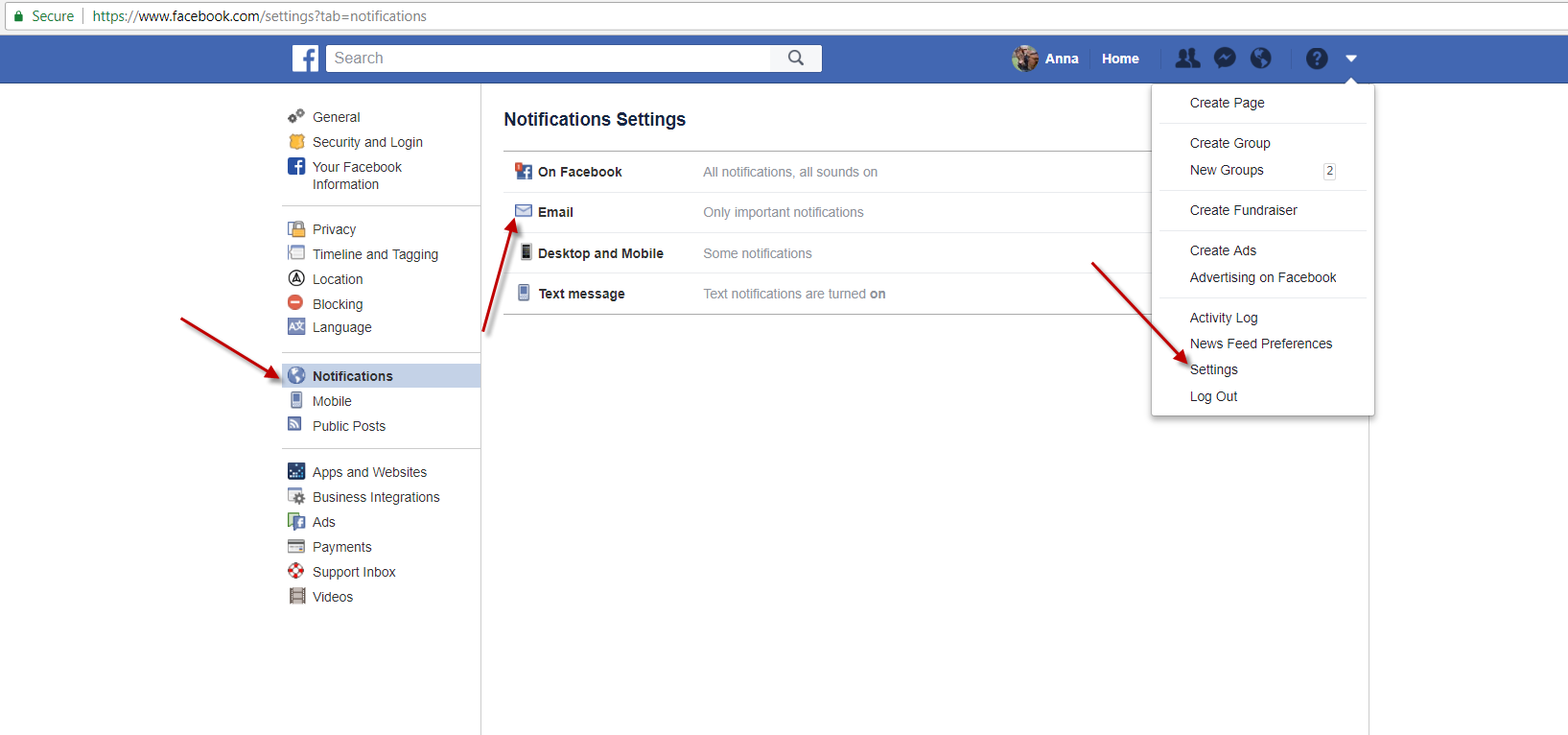Click the Privacy lock icon
The image size is (1568, 735).
[x=296, y=229]
